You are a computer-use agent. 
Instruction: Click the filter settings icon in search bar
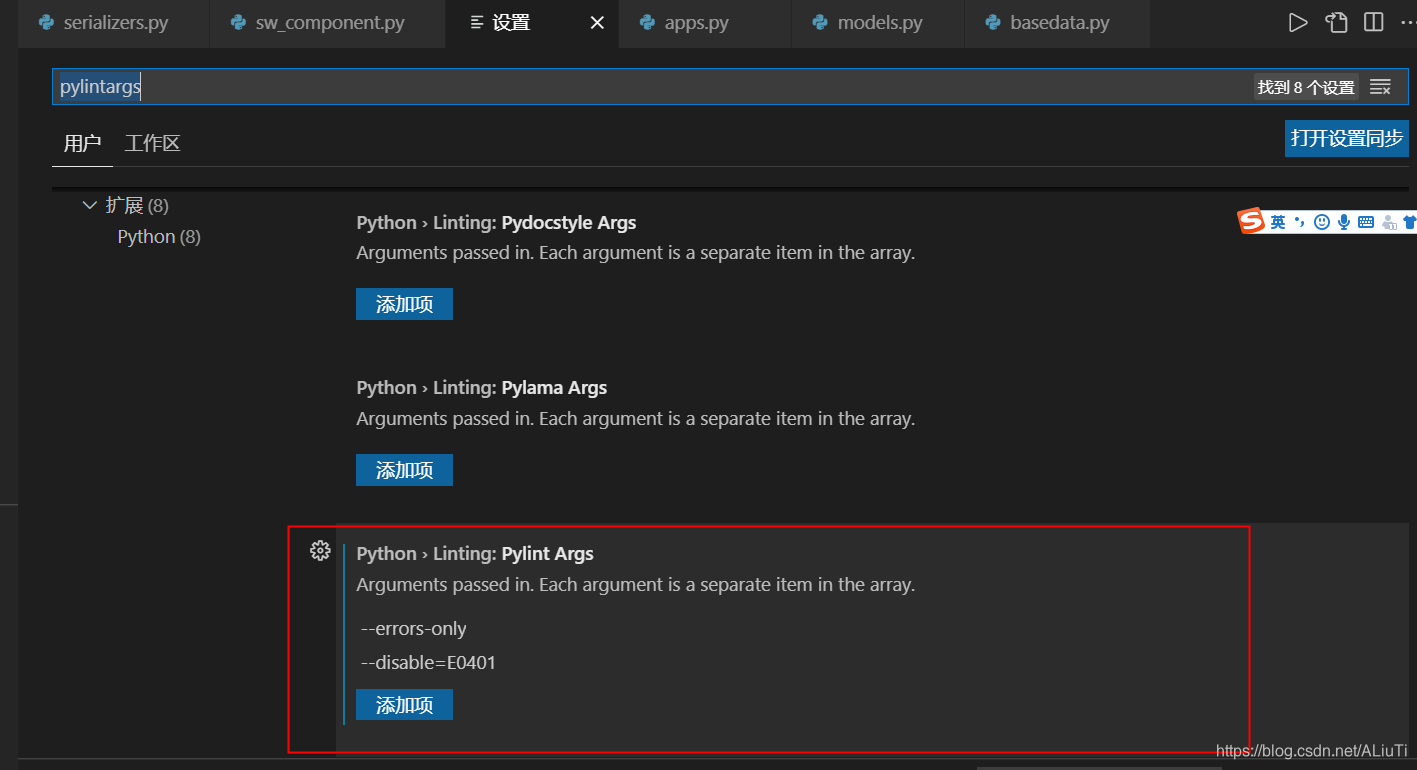(1380, 86)
